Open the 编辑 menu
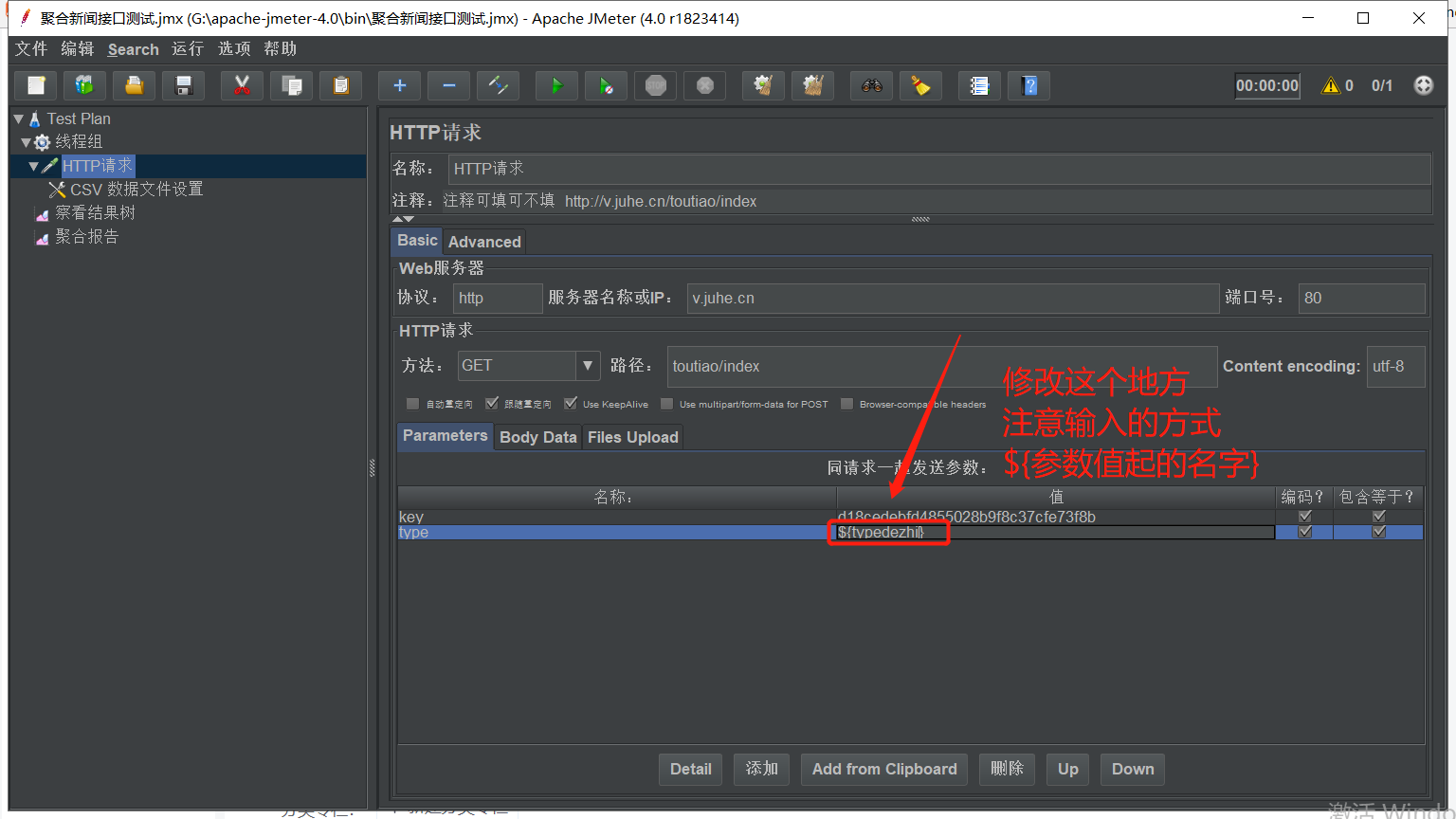Screen dimensions: 1456x819 78,49
